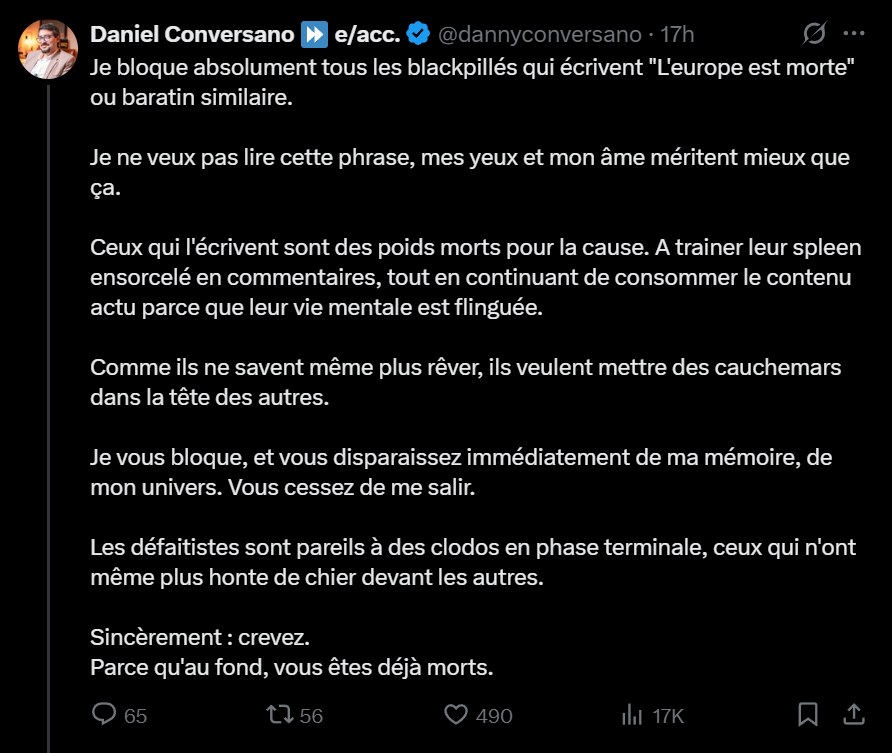Click the vertical thread line below avatar
Screen dimensions: 892x753
click(48, 400)
